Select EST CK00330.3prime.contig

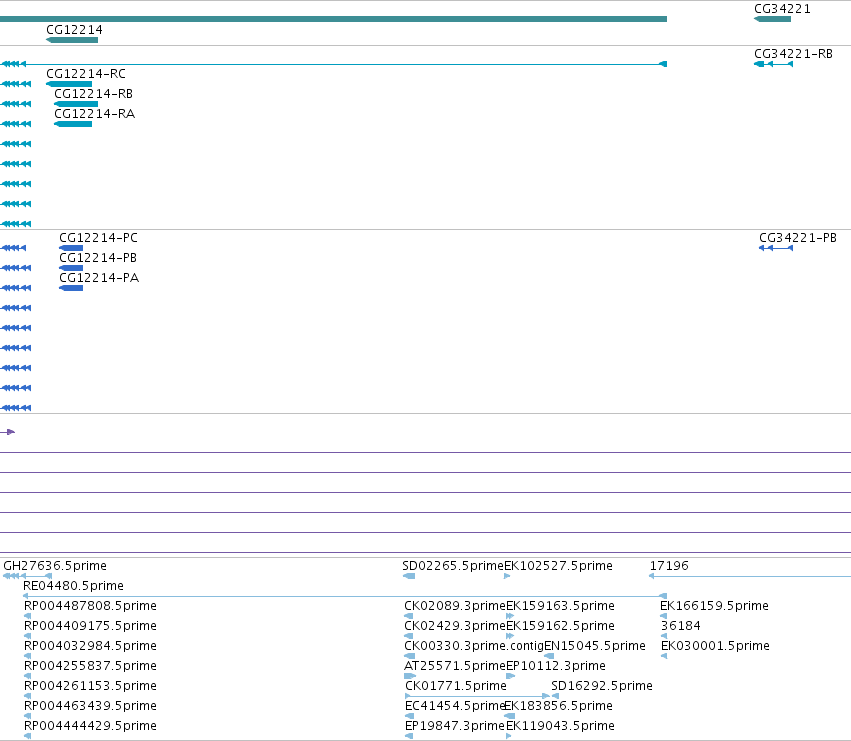coord(474,646)
